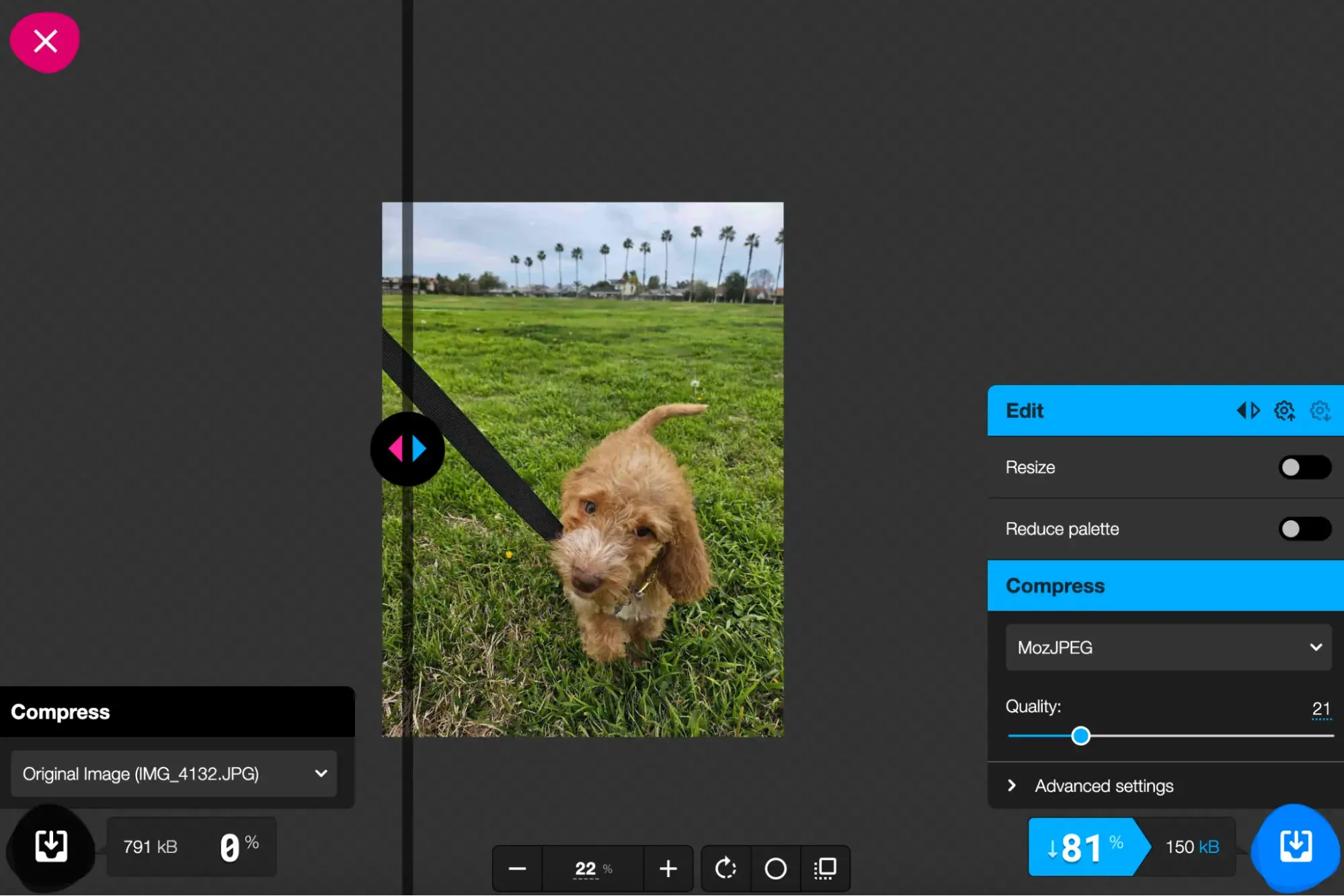
Task: Click the 22% zoom level field
Action: (x=586, y=869)
